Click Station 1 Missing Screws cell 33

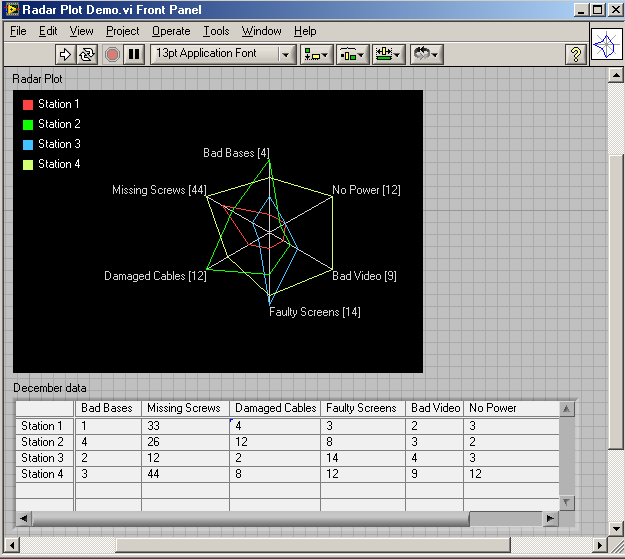185,426
